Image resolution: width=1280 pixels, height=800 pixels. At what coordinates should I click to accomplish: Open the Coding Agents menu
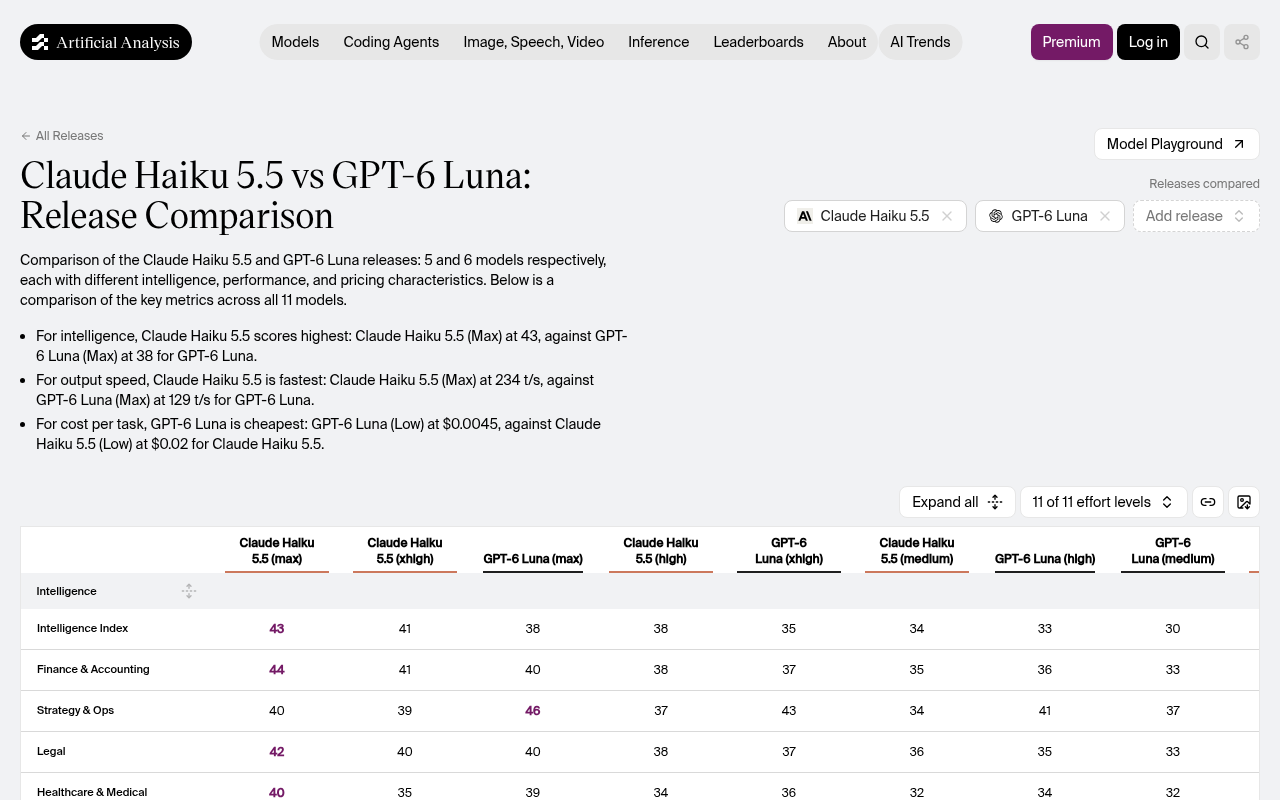point(391,42)
